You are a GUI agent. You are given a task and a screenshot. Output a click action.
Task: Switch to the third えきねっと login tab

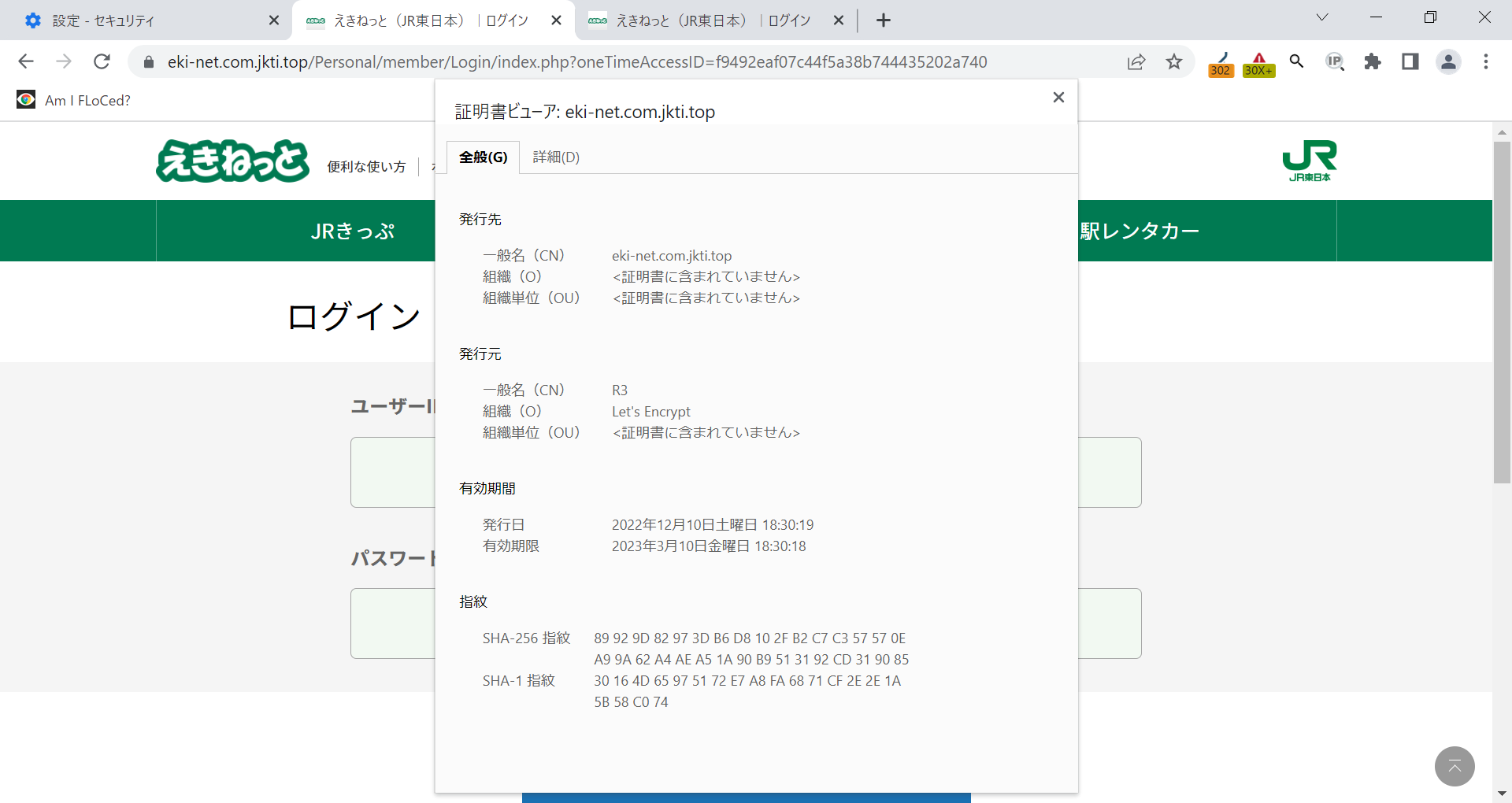[x=715, y=20]
